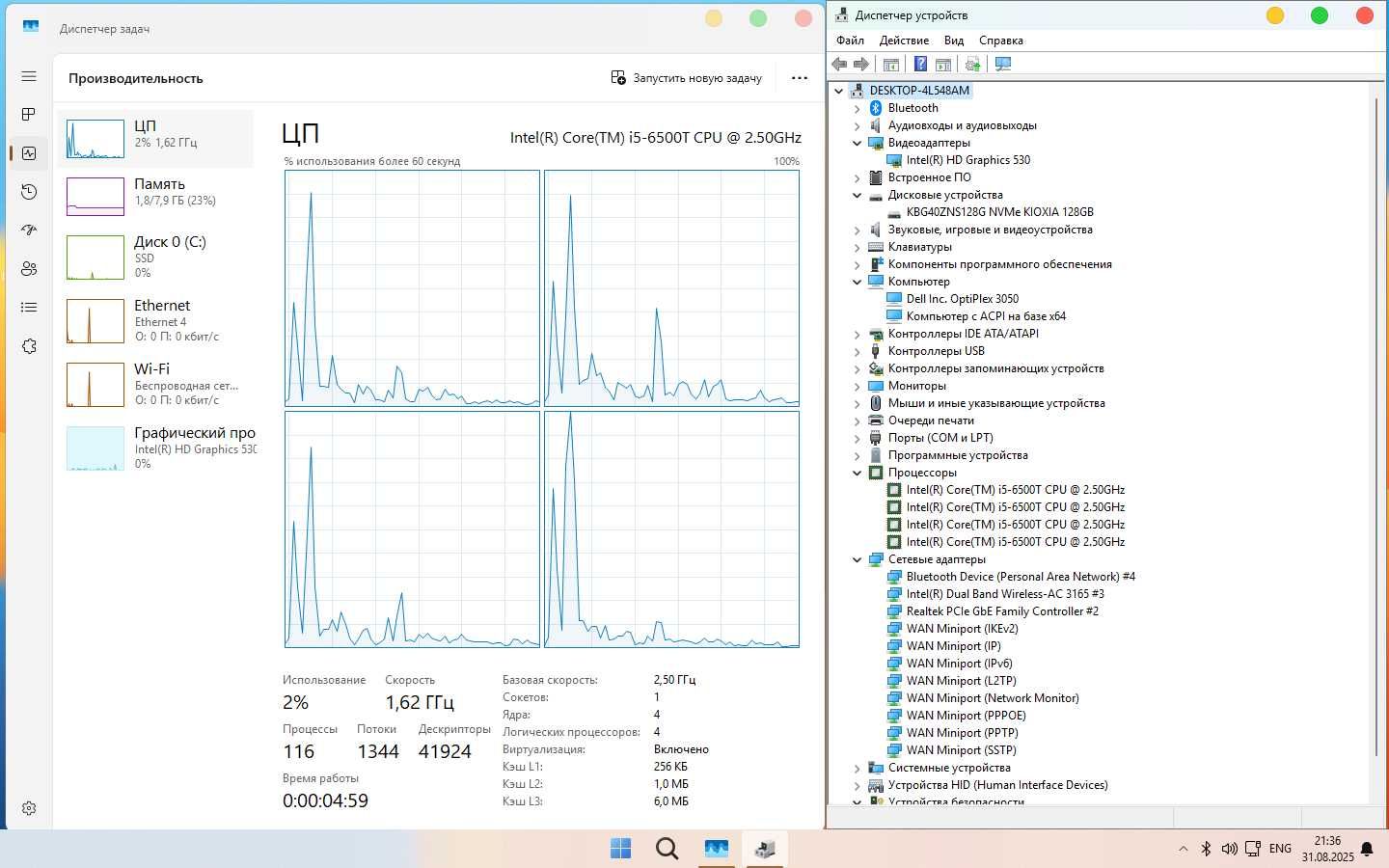Switch to Device Manager via taskbar icon
This screenshot has width=1389, height=868.
coord(765,849)
